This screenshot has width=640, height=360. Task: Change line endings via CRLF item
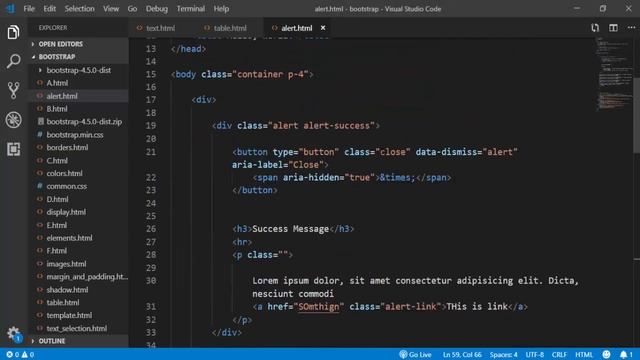point(559,354)
